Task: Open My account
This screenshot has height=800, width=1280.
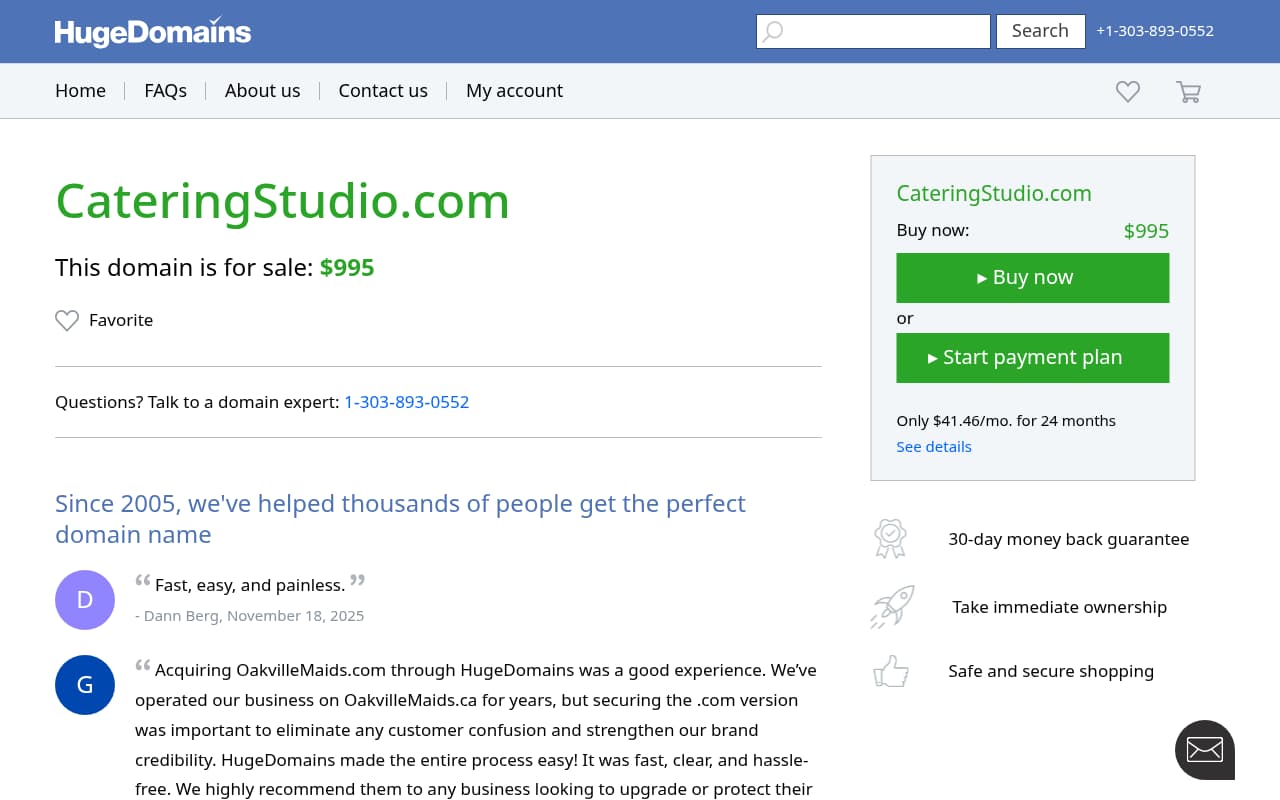Action: tap(514, 91)
